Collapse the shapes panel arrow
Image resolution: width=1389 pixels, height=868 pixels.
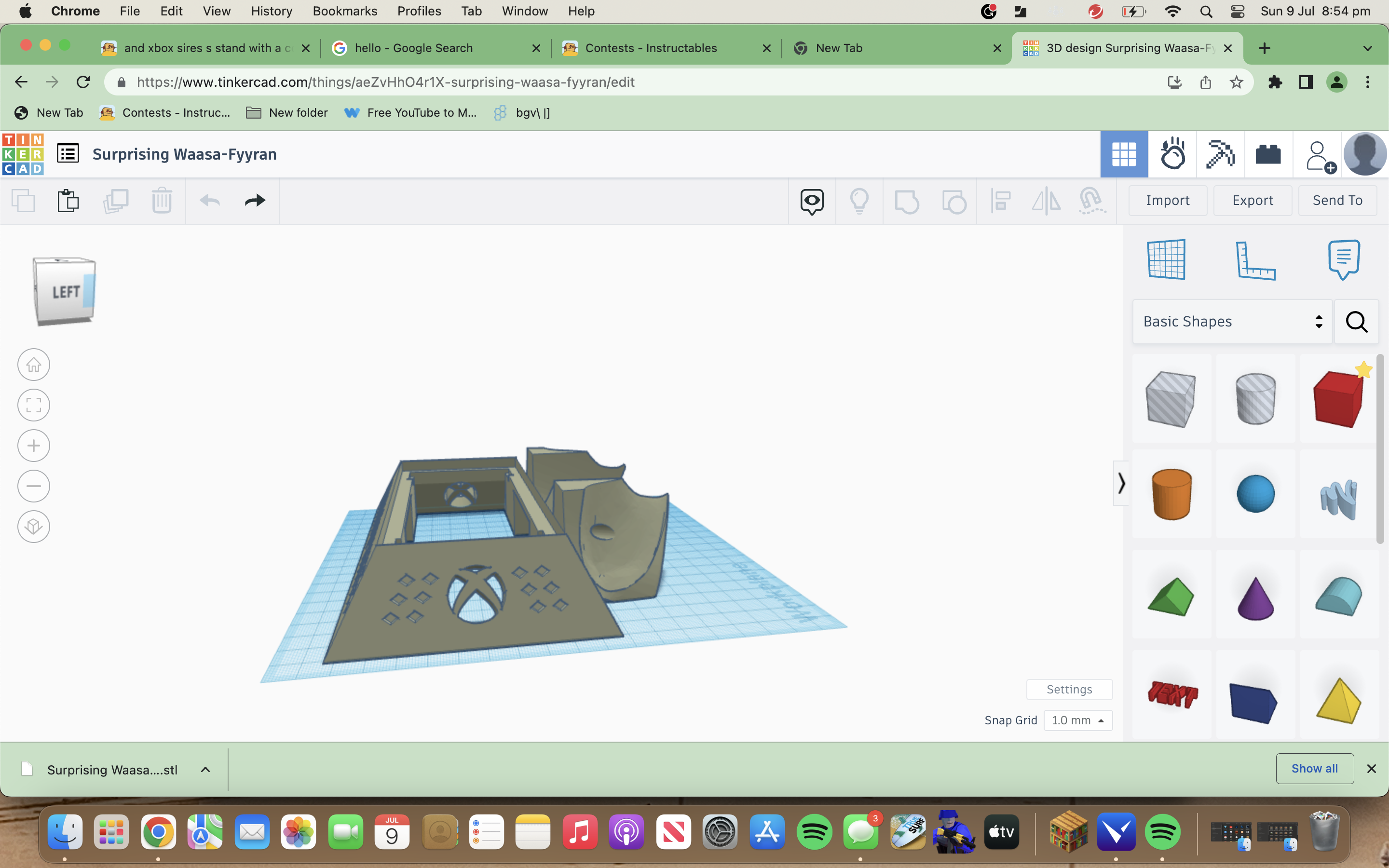click(1121, 483)
